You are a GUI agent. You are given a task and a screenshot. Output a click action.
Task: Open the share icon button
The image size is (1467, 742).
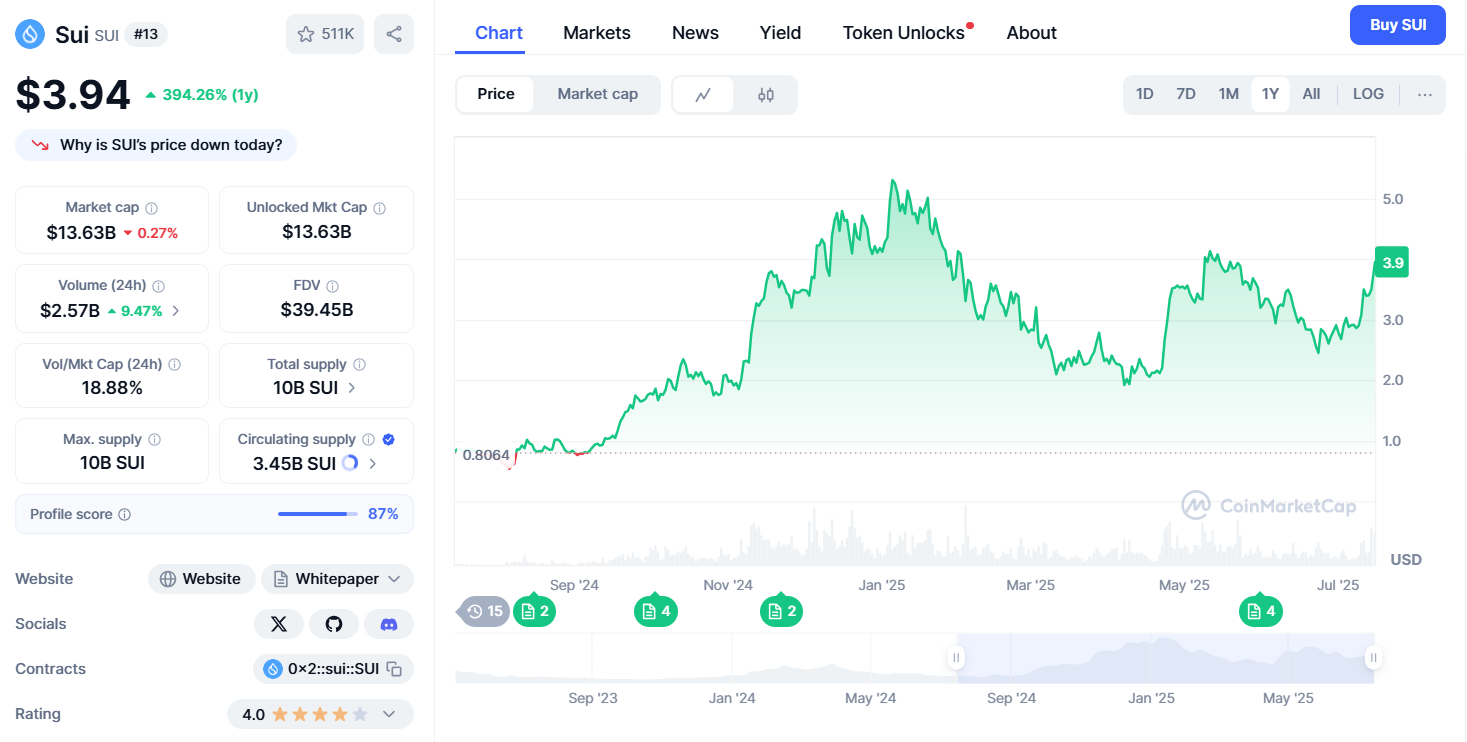coord(394,34)
